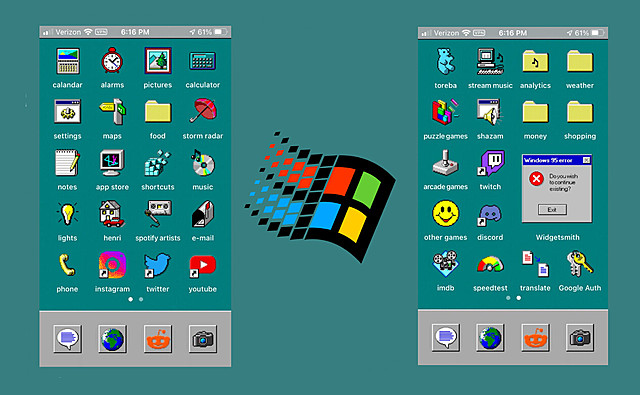Open the henri house icon
Viewport: 640px width, 395px height.
112,214
